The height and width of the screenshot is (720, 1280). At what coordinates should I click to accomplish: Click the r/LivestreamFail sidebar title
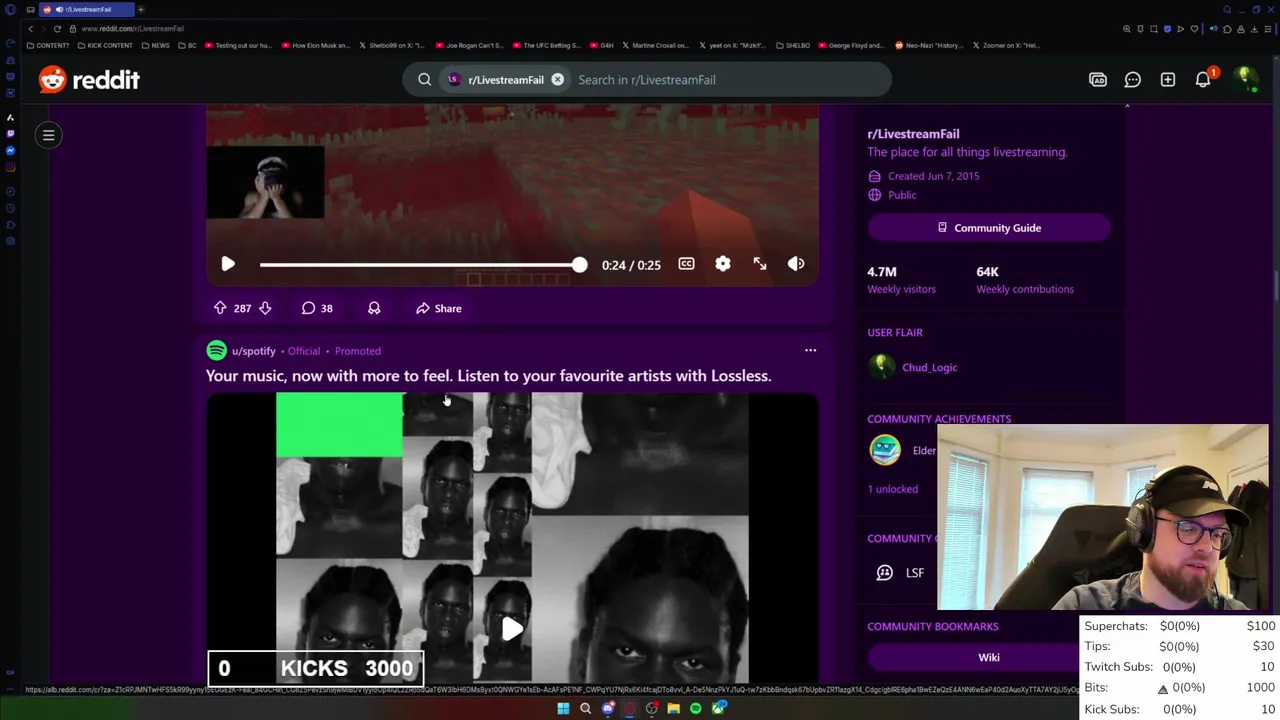point(913,134)
